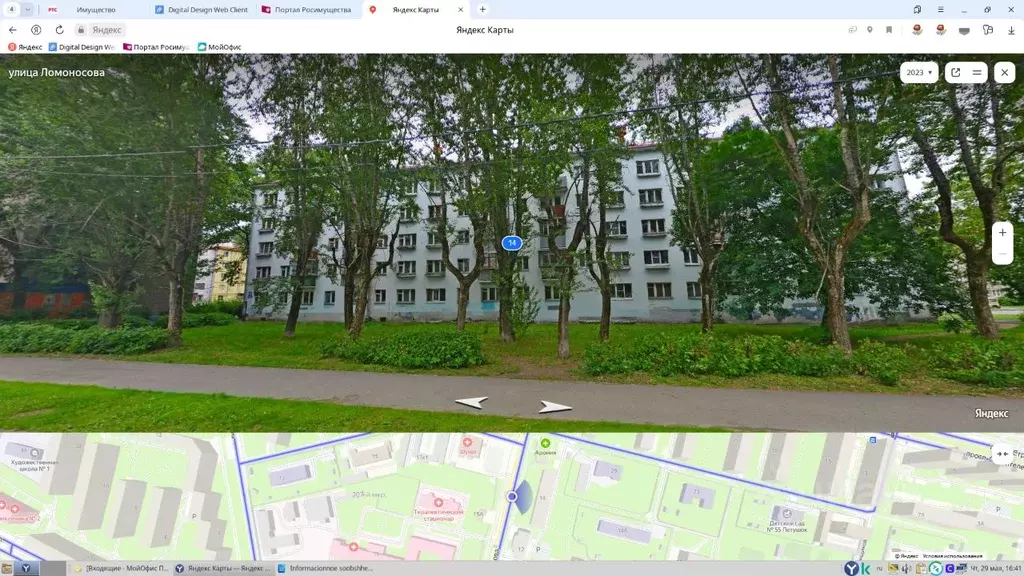Open the Yandex Y icon in system tray
The width and height of the screenshot is (1024, 576).
tap(852, 569)
